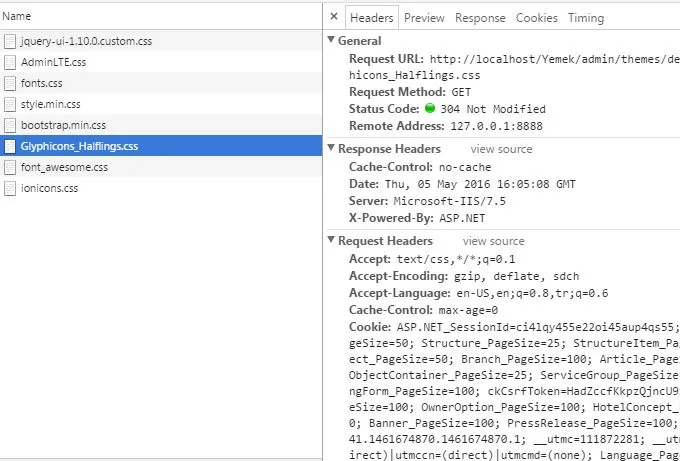View source of Response Headers
This screenshot has height=461, width=680.
501,149
